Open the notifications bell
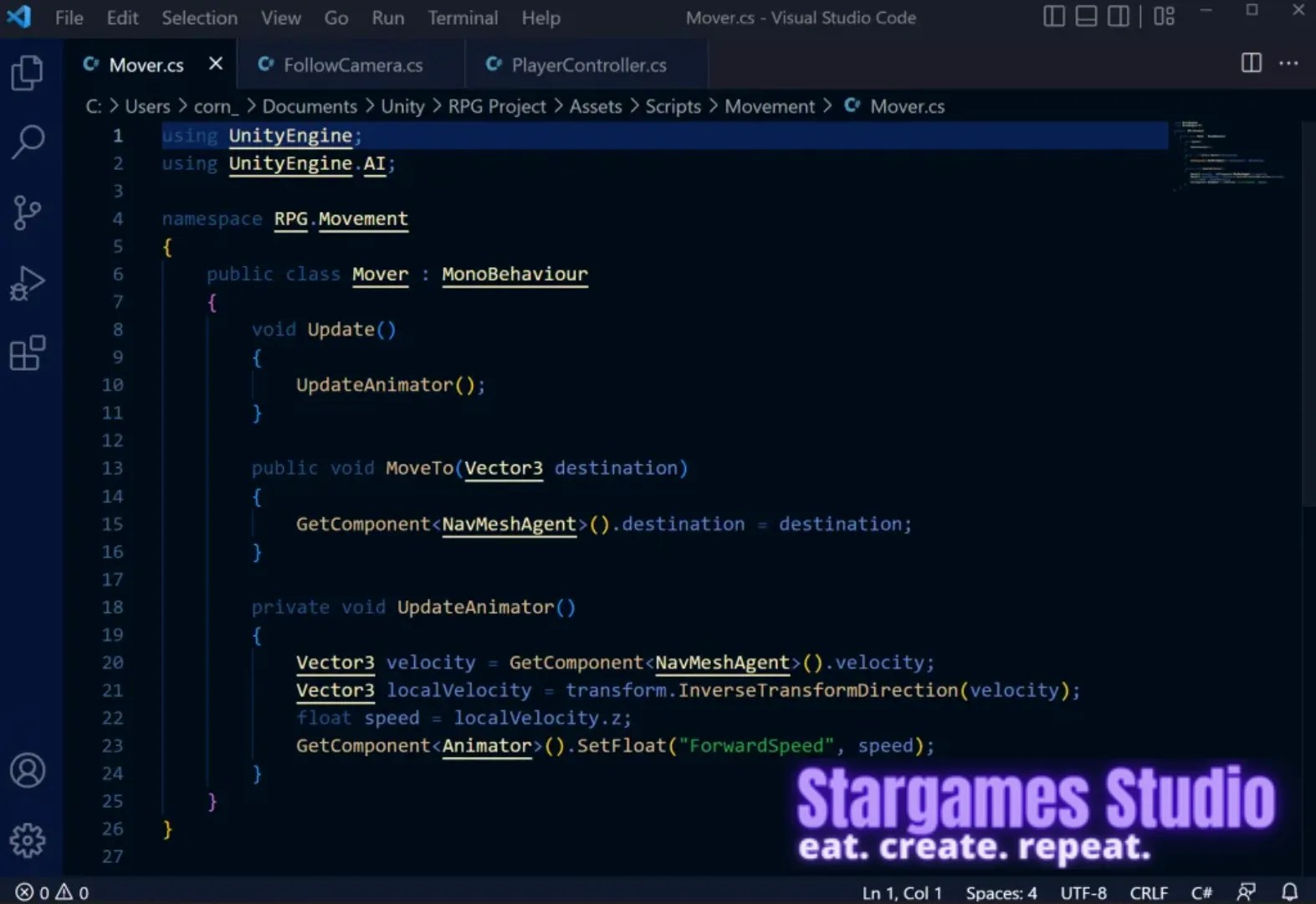1316x904 pixels. [x=1290, y=892]
